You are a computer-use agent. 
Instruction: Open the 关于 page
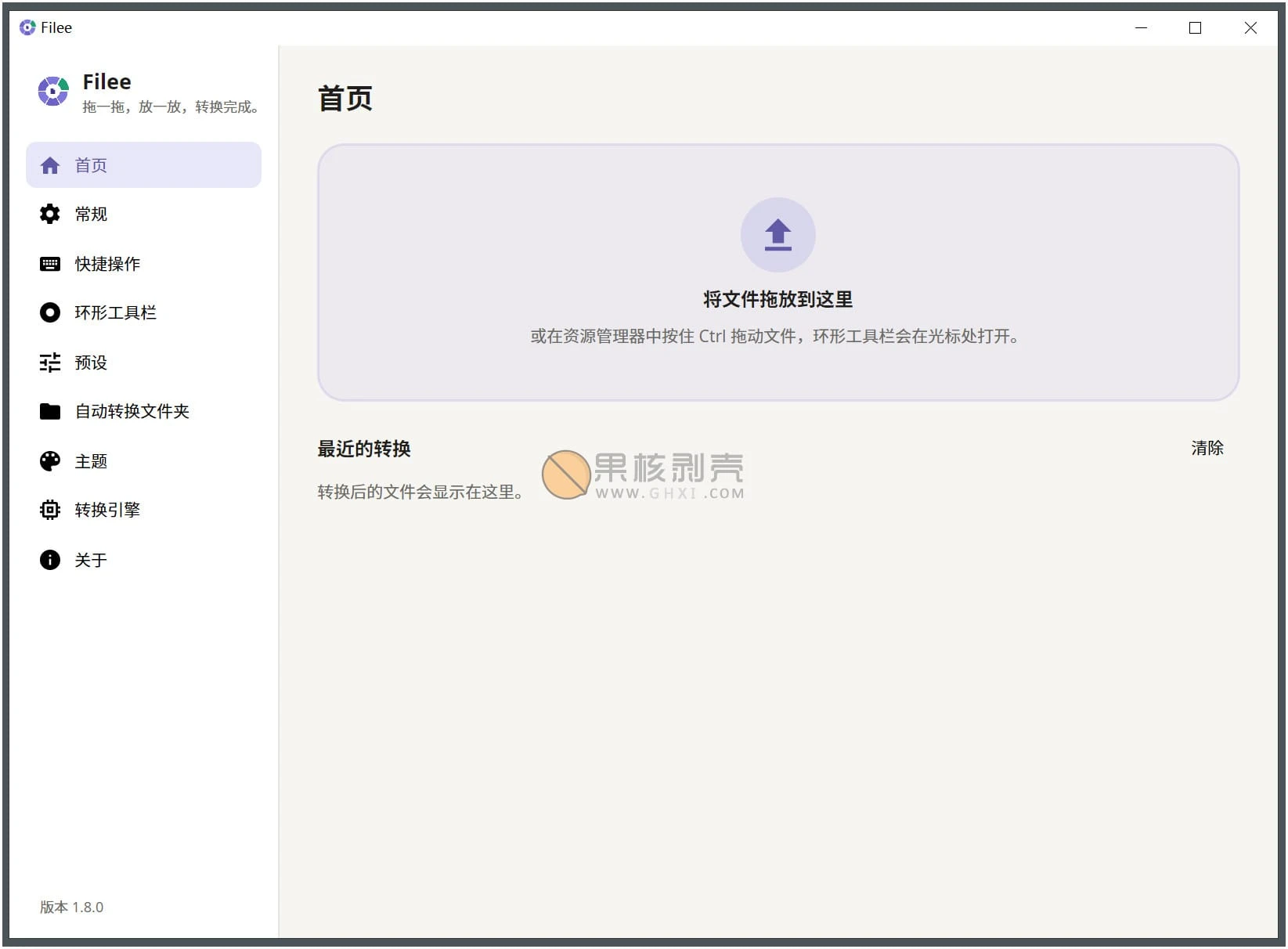pyautogui.click(x=143, y=560)
